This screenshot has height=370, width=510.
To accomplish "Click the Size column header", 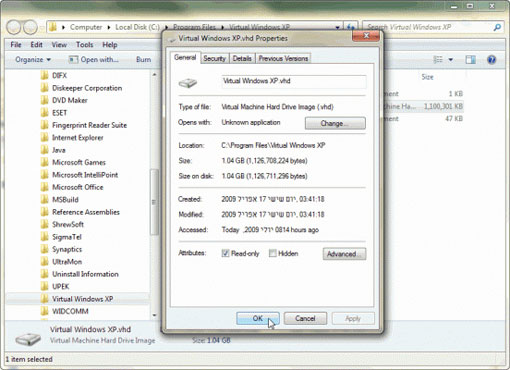I will (427, 77).
